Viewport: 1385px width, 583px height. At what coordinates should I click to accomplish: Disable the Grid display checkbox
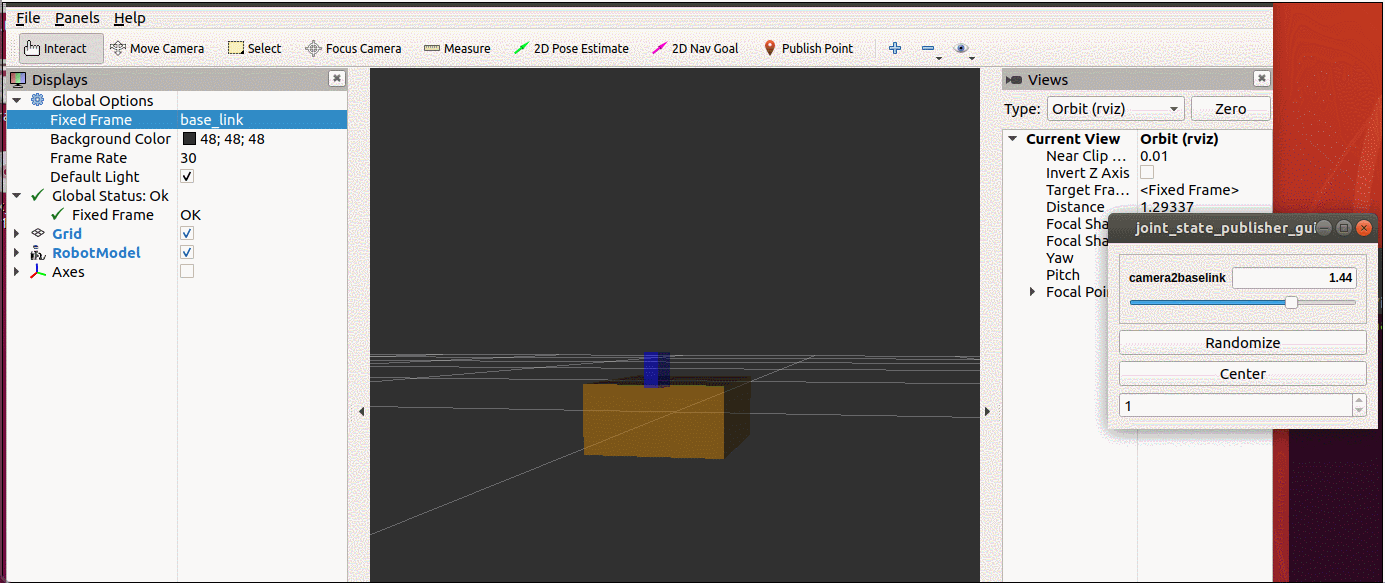click(x=187, y=234)
